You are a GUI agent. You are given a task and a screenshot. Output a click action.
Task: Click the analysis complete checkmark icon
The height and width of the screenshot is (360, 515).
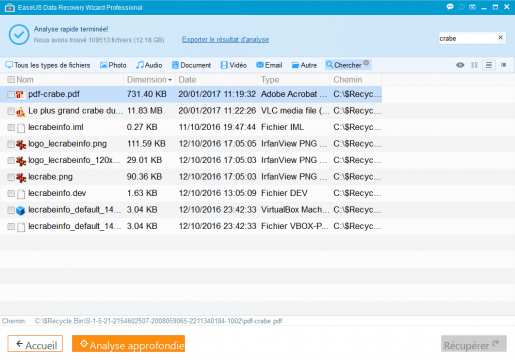(19, 34)
